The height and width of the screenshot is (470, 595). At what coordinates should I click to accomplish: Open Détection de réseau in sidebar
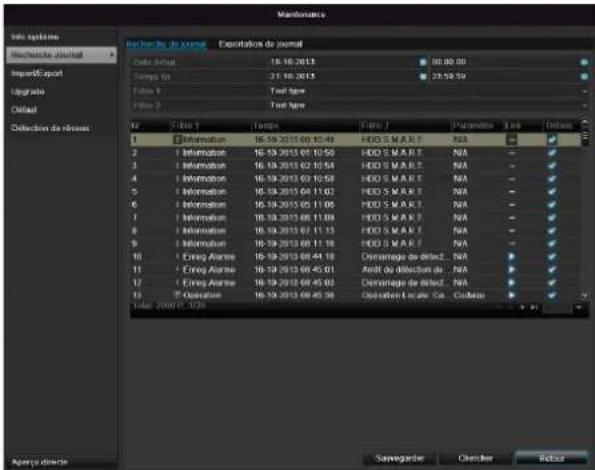(x=50, y=128)
